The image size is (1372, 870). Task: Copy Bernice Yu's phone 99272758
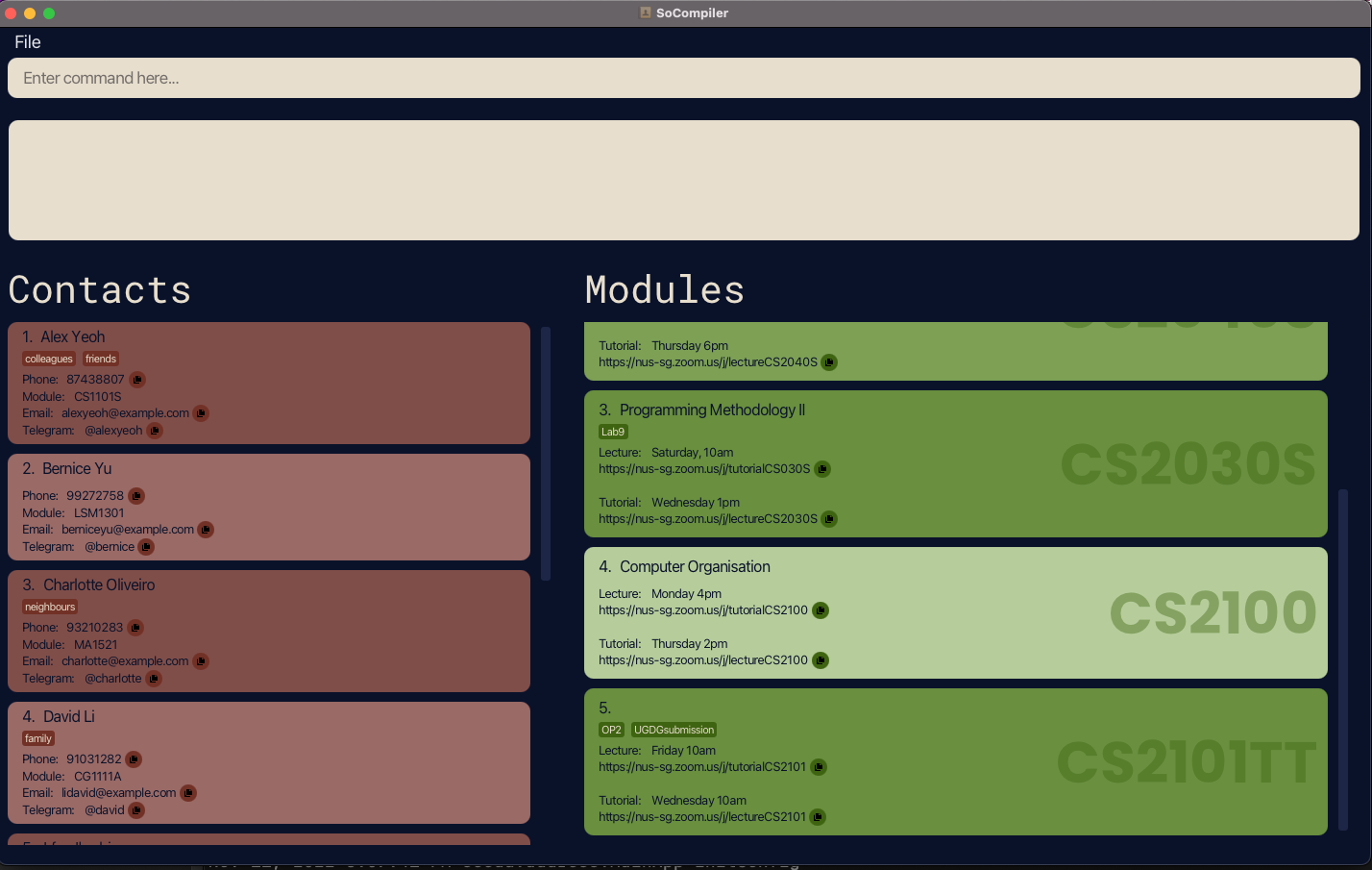tap(136, 496)
